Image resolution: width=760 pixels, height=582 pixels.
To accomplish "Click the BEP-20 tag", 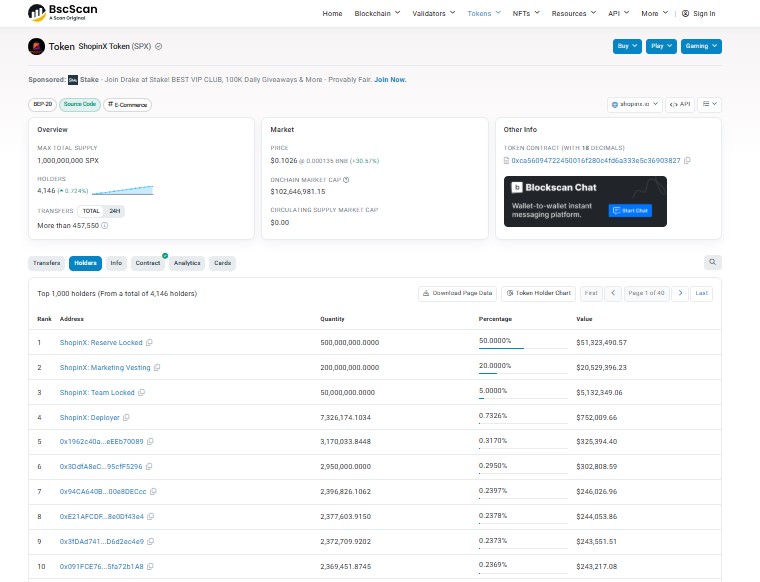I will point(43,104).
